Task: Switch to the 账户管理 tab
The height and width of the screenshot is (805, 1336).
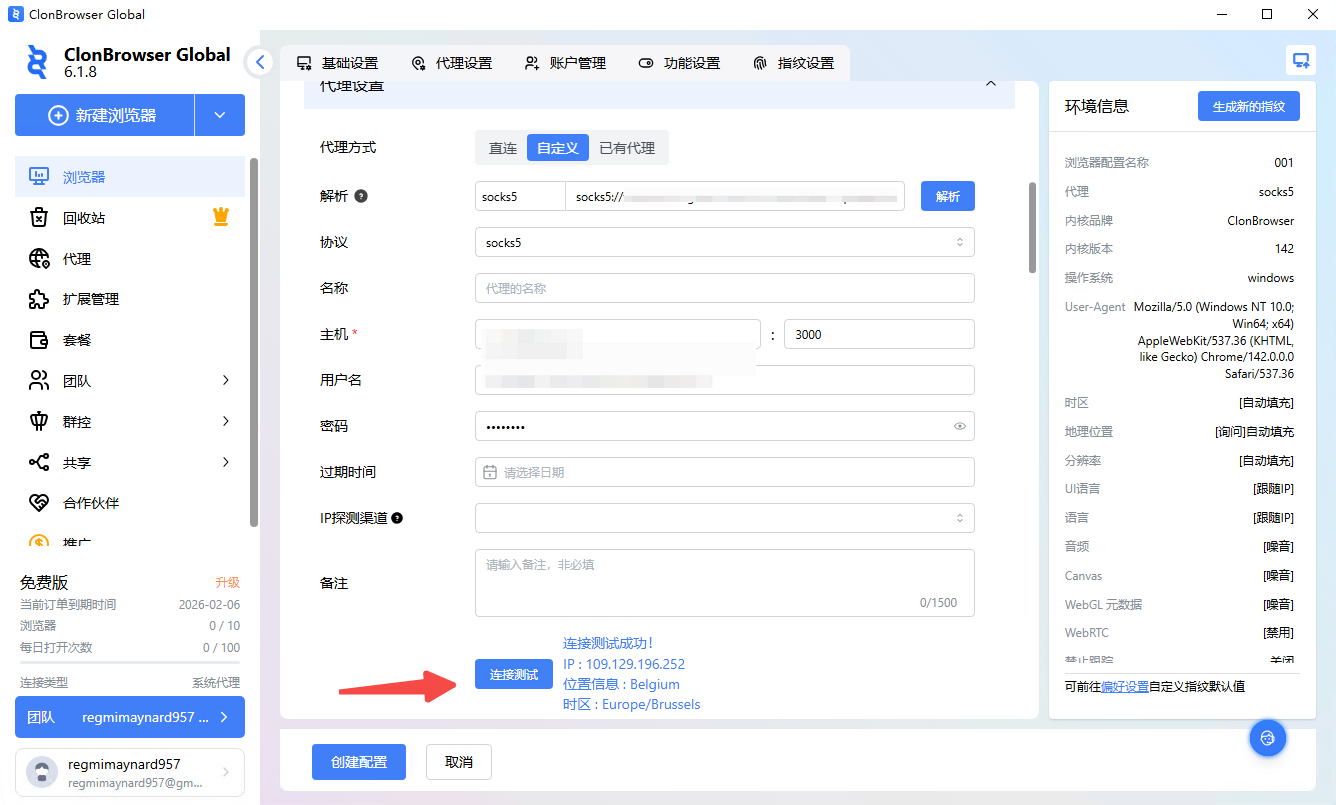Action: pos(565,63)
